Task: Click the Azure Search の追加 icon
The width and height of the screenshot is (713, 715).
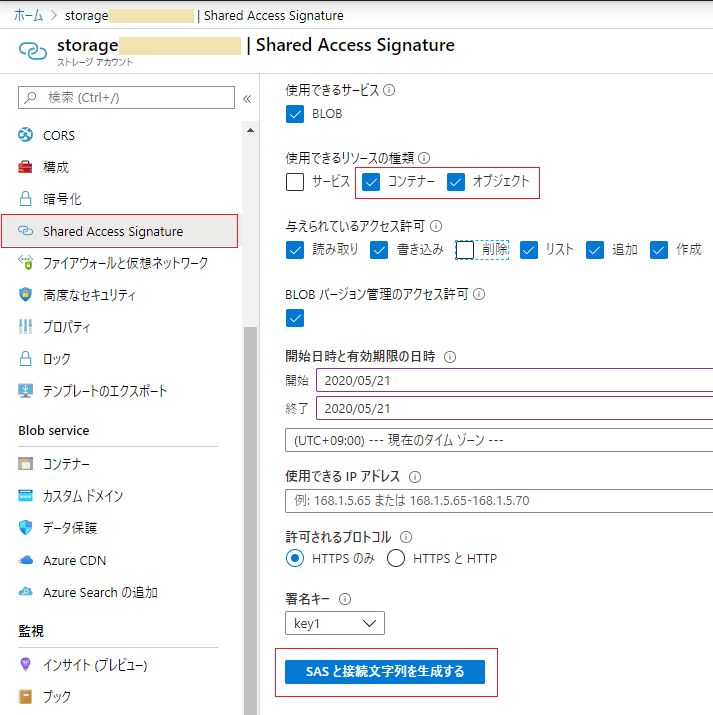Action: click(26, 592)
